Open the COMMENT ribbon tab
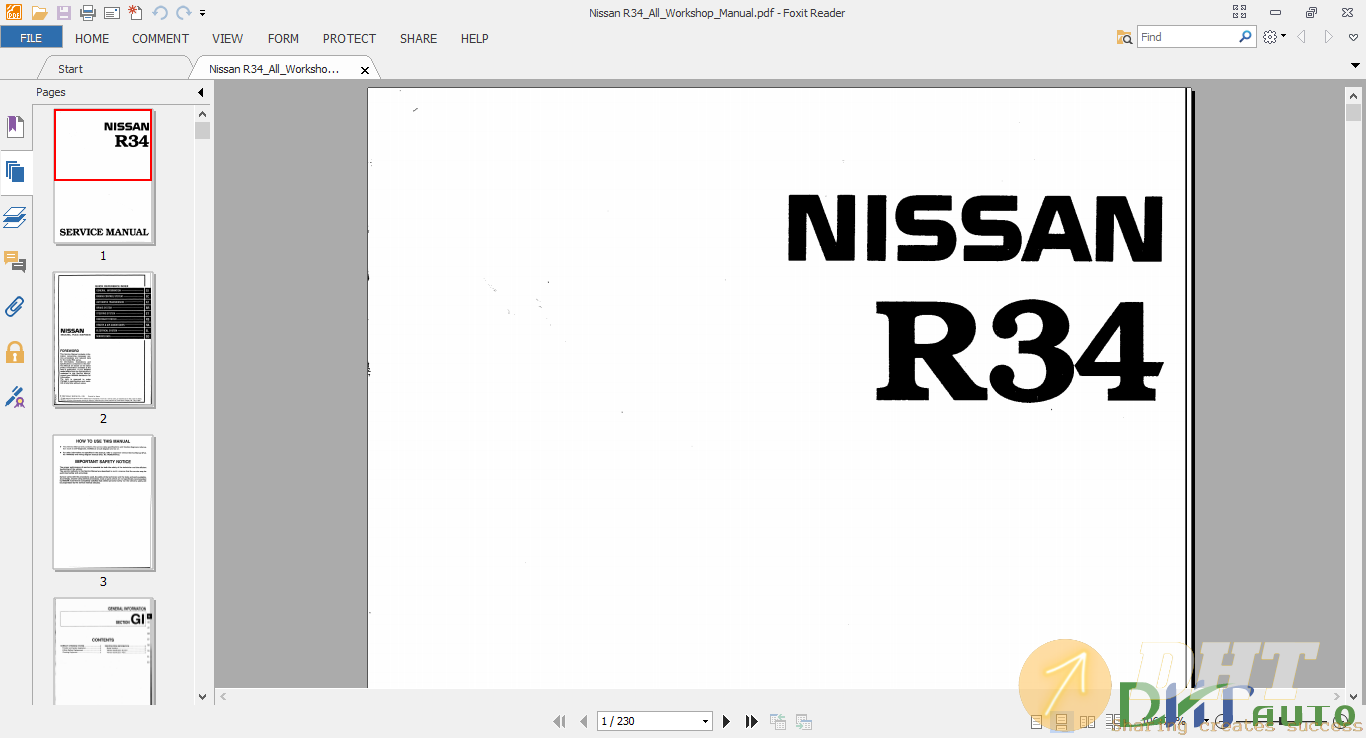Viewport: 1366px width, 738px height. pyautogui.click(x=160, y=38)
